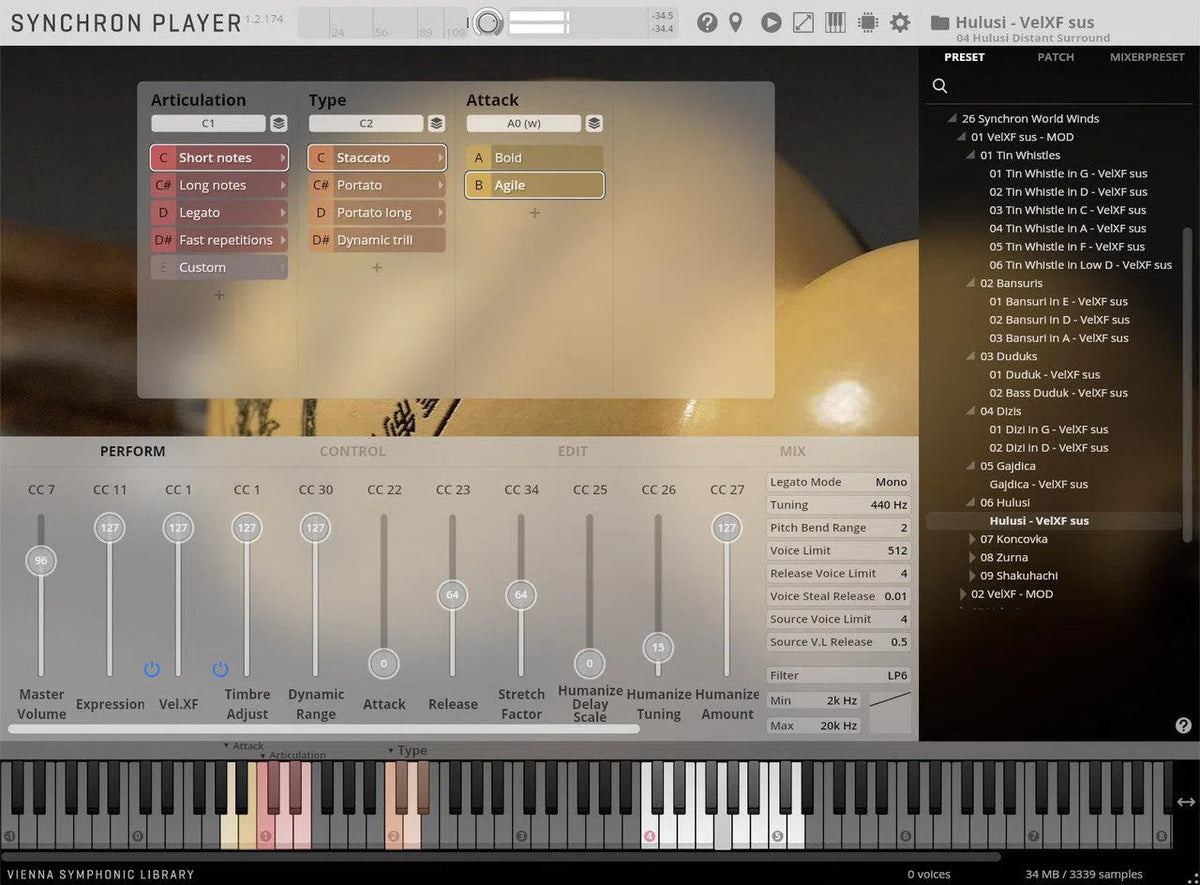Toggle the Timbre Adjust power button
1200x885 pixels.
click(220, 669)
